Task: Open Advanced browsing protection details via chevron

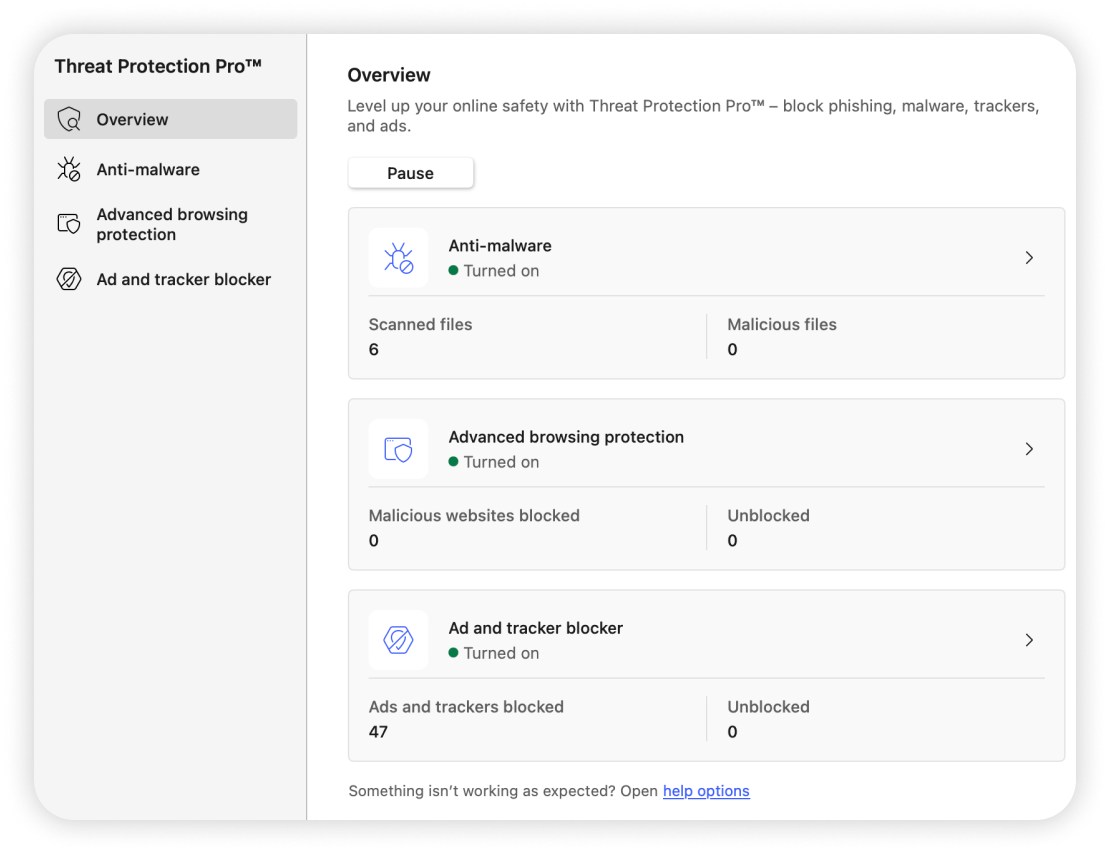Action: (1029, 449)
